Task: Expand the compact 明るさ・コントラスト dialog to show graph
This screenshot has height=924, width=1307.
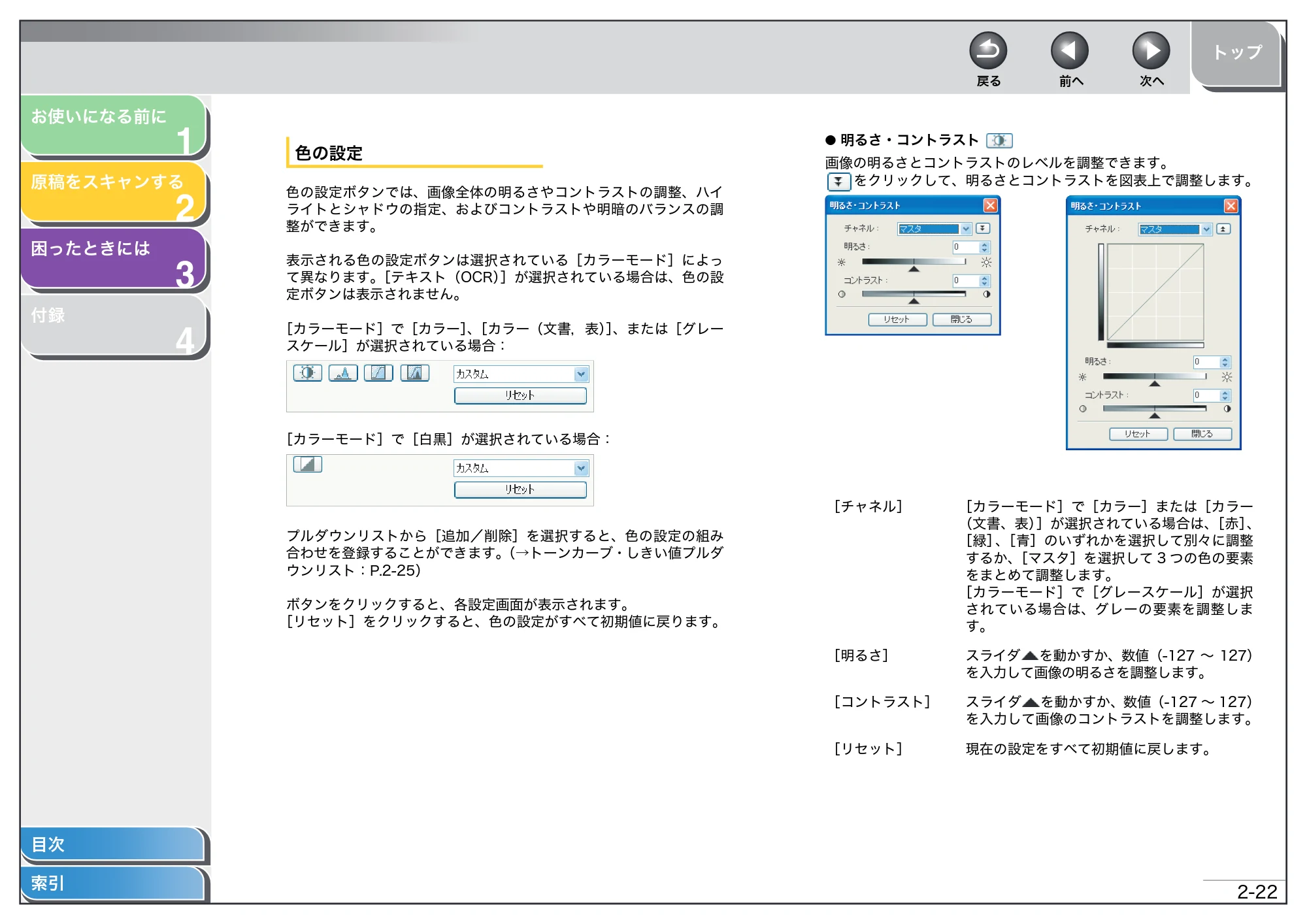Action: (x=983, y=229)
